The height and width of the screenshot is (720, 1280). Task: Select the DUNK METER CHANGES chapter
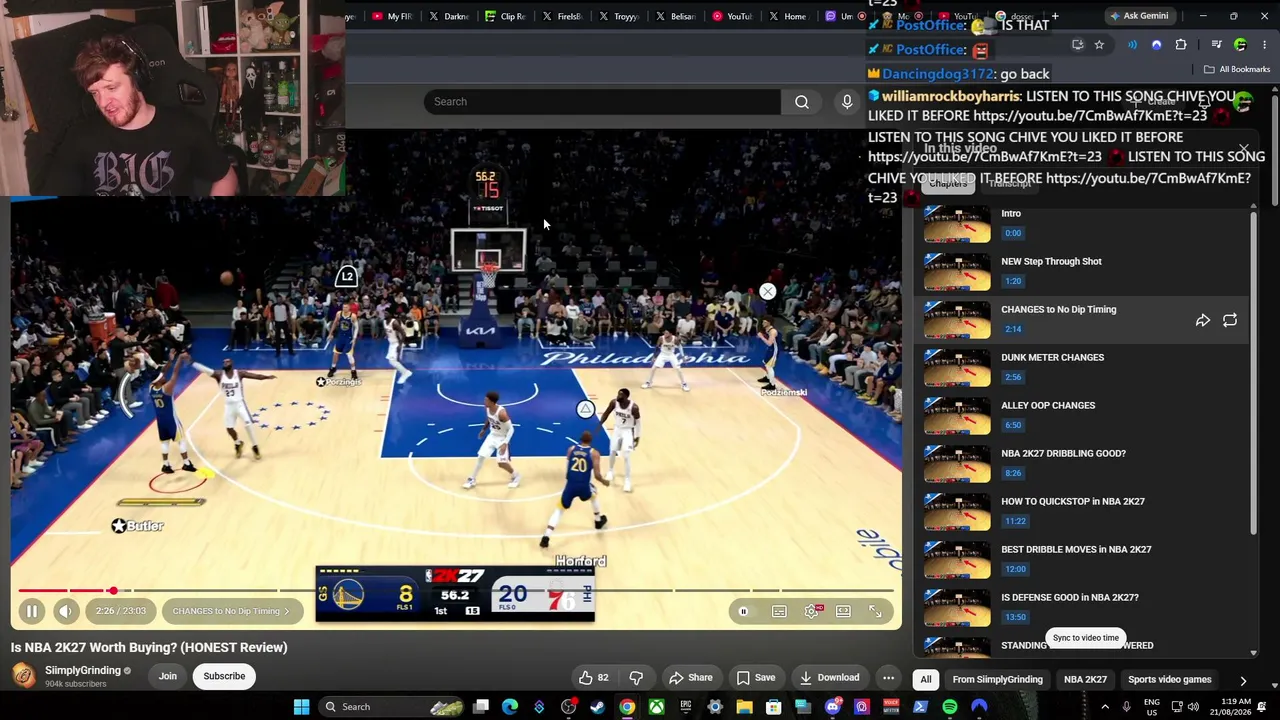[1084, 367]
